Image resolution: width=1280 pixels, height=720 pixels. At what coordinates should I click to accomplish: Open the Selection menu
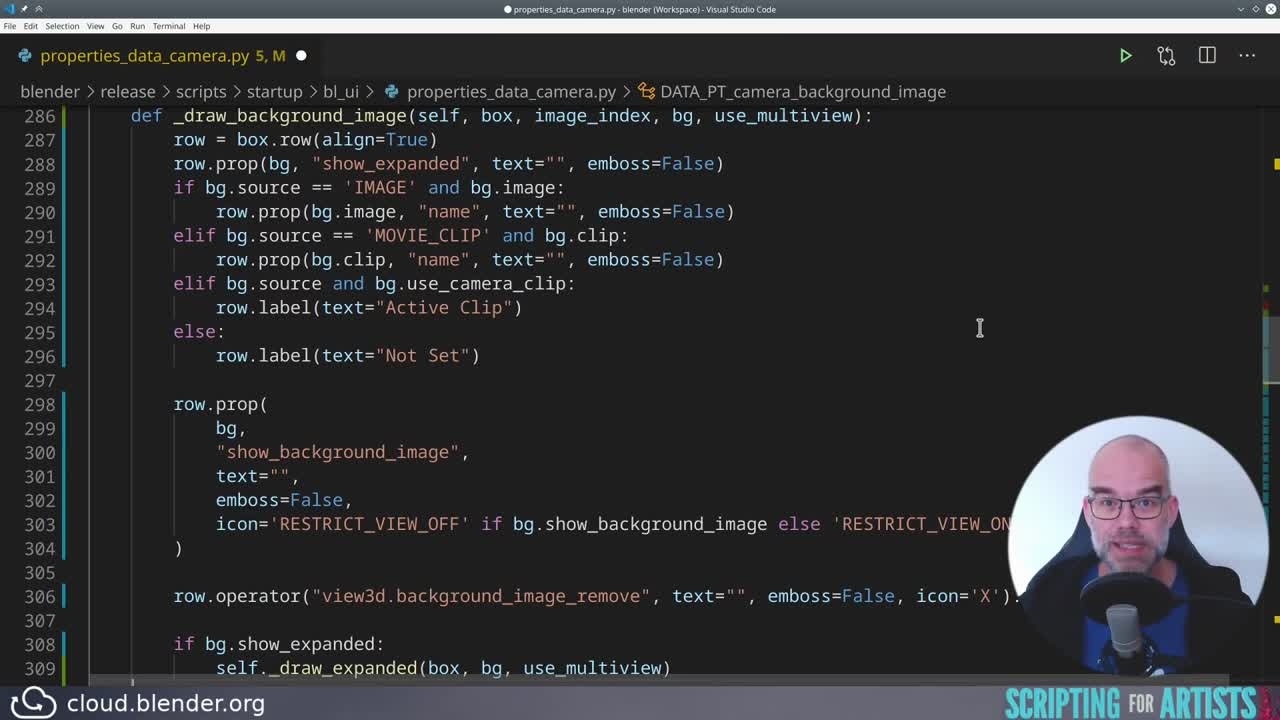click(62, 26)
